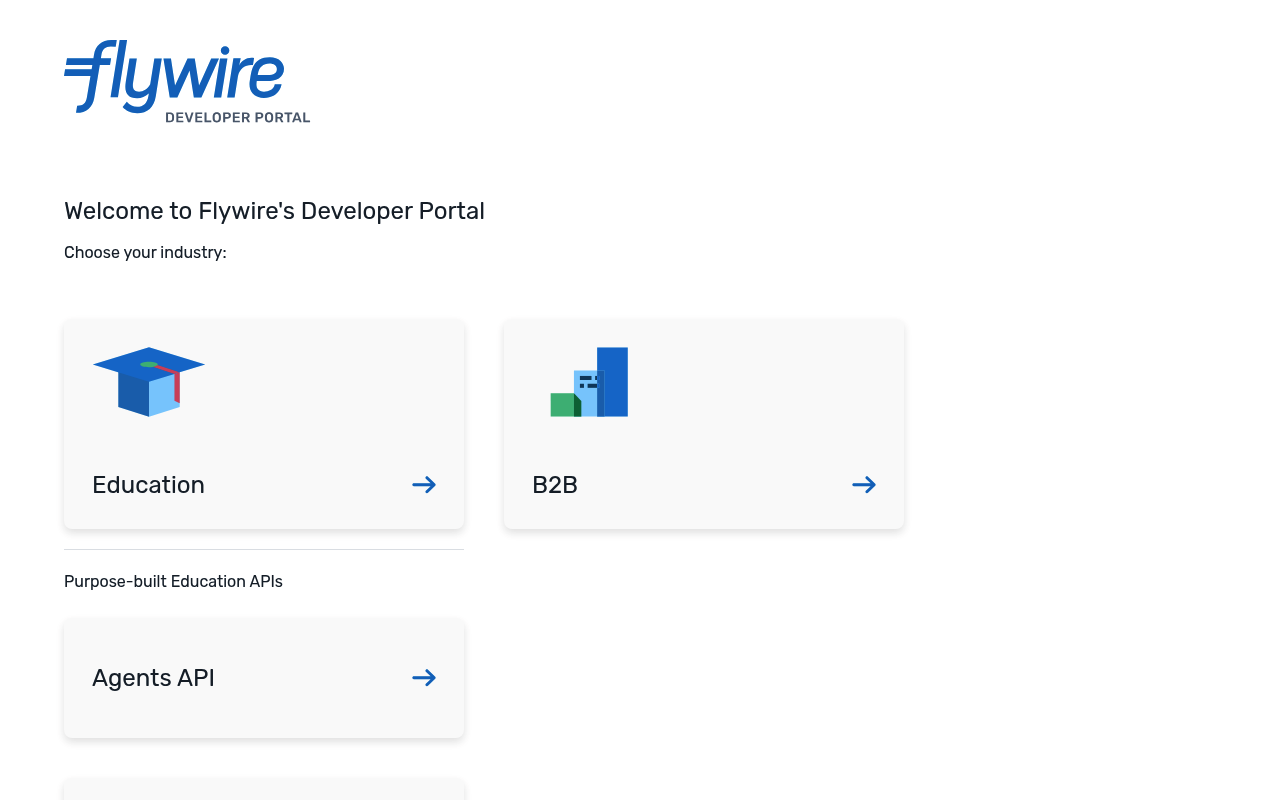The width and height of the screenshot is (1280, 800).
Task: Click the arrow on the B2B card
Action: [864, 485]
